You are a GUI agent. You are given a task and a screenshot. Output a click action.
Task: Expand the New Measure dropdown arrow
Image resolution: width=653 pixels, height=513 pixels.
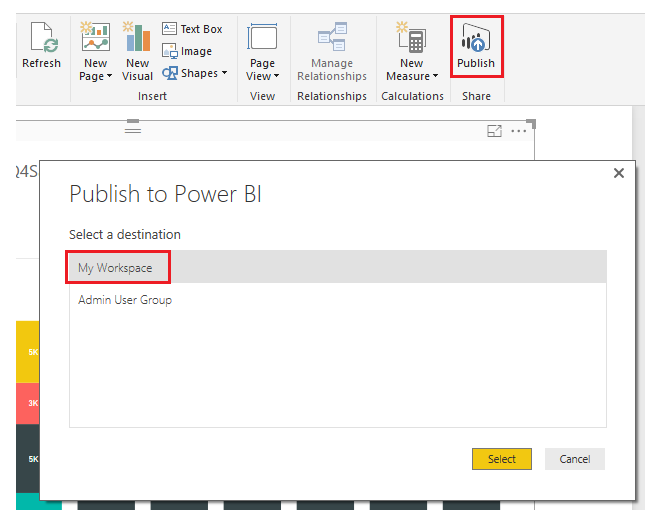(x=436, y=76)
